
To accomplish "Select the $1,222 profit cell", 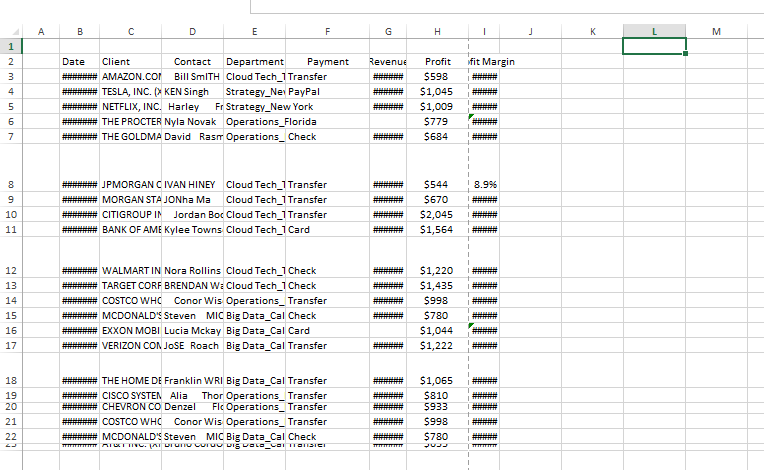I will click(437, 346).
